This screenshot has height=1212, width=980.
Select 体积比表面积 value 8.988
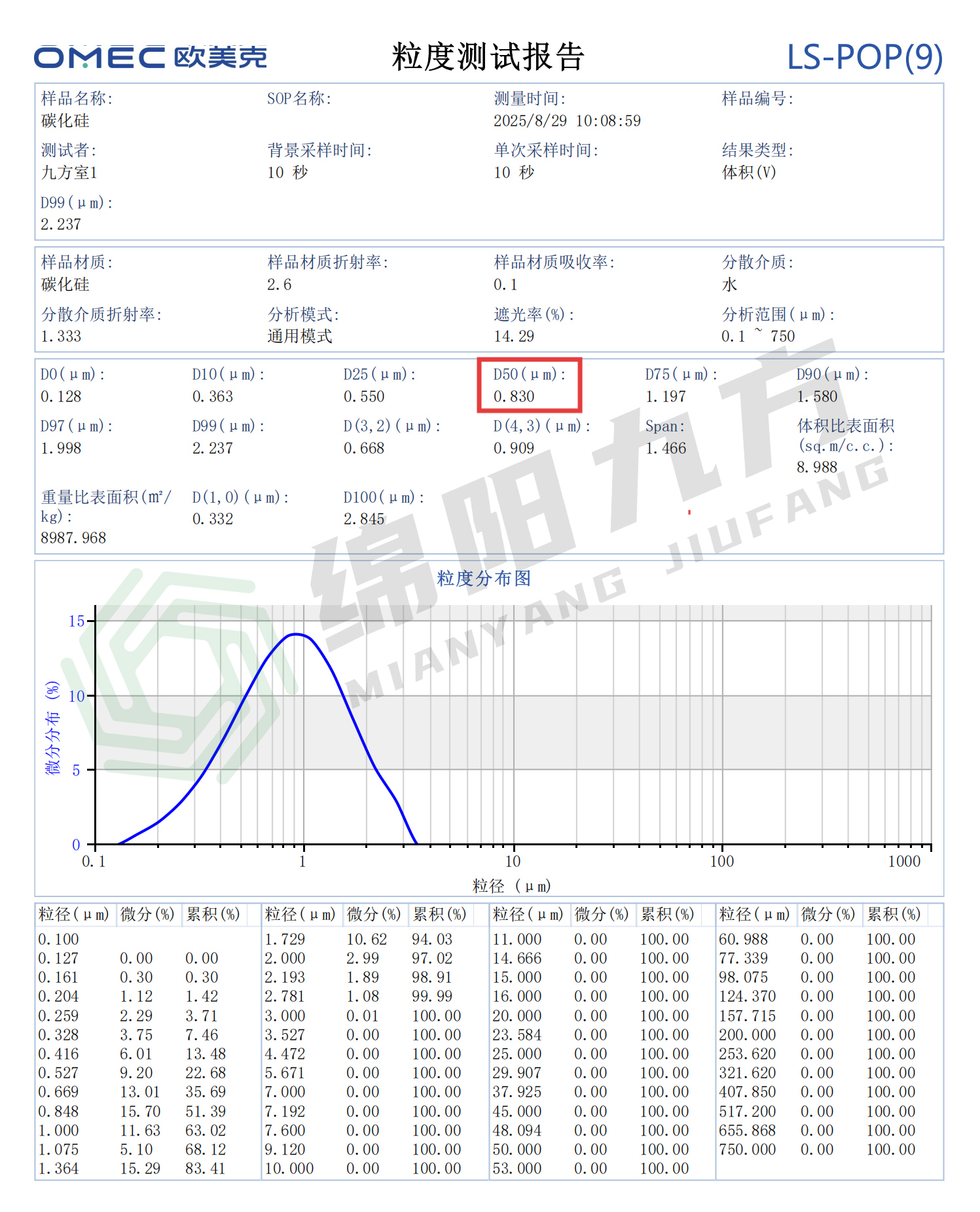(817, 467)
